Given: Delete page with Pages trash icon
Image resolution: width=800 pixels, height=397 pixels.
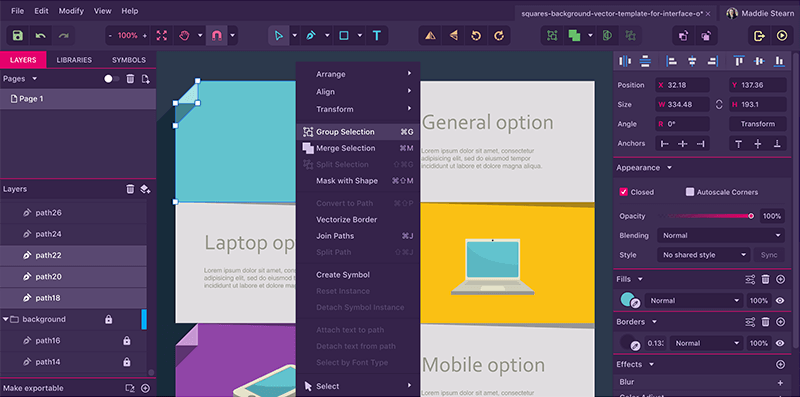Looking at the screenshot, I should [x=131, y=79].
